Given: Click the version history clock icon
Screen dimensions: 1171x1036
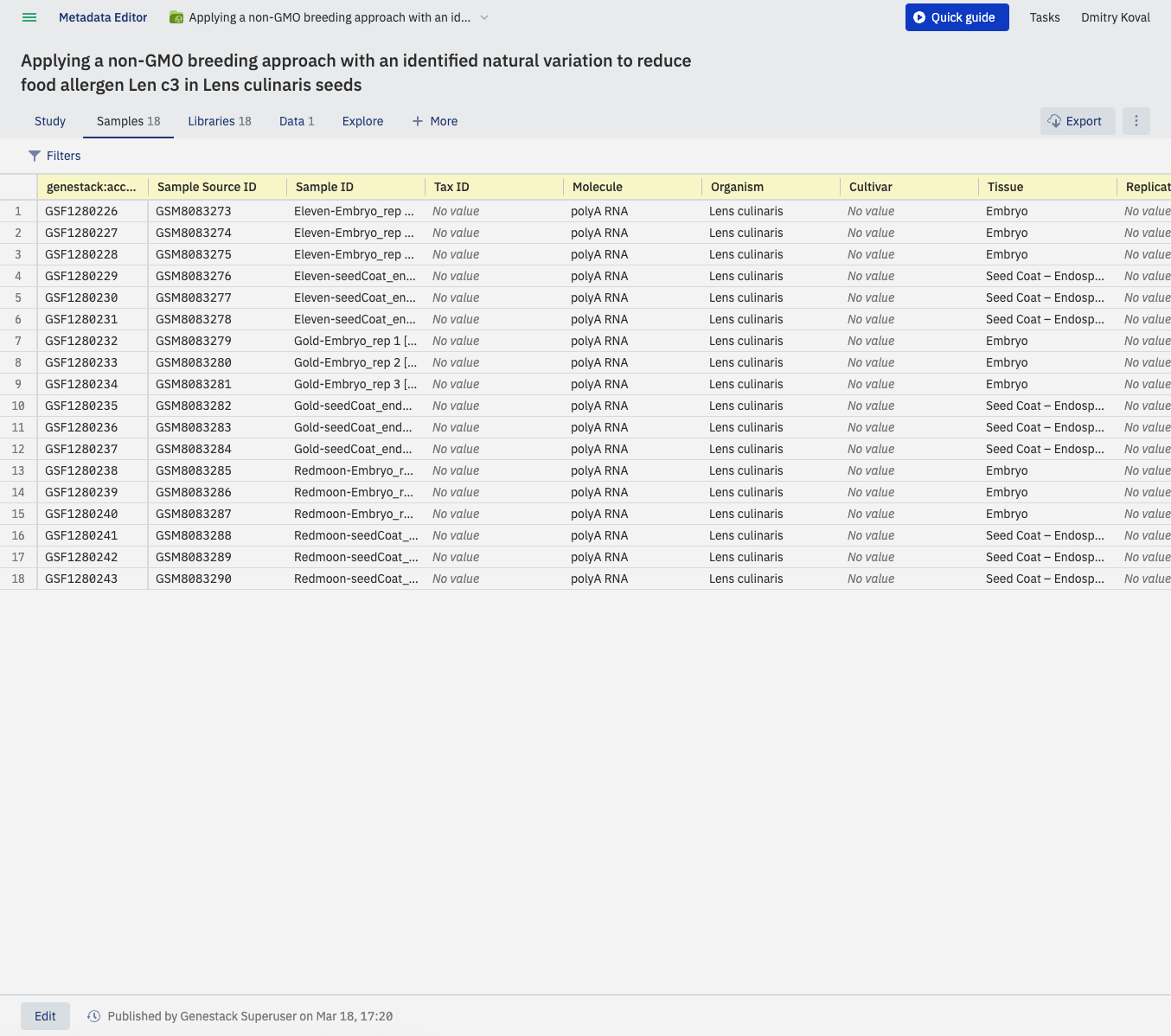Looking at the screenshot, I should pos(93,1016).
